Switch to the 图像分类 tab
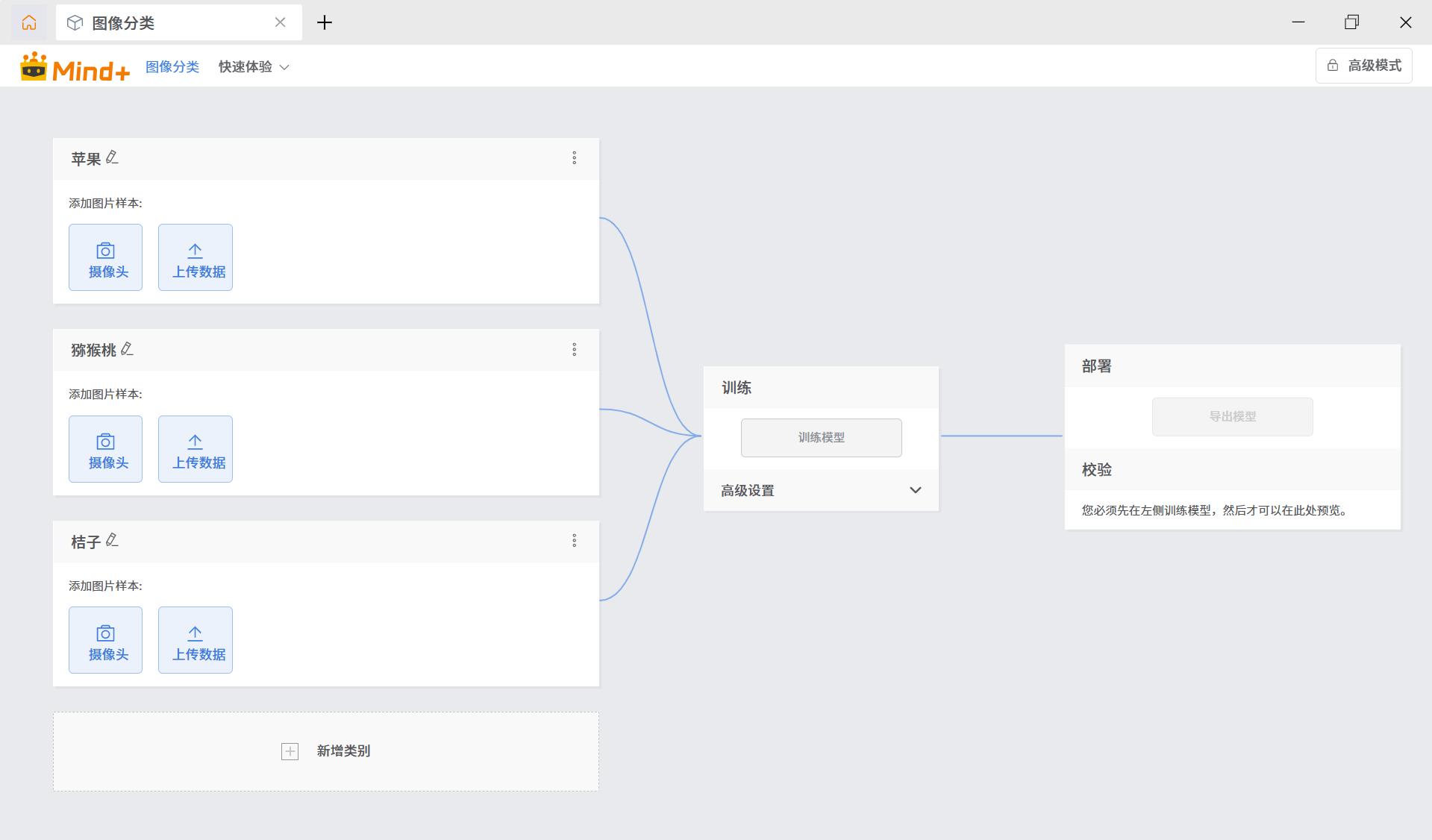This screenshot has width=1432, height=840. [x=164, y=22]
